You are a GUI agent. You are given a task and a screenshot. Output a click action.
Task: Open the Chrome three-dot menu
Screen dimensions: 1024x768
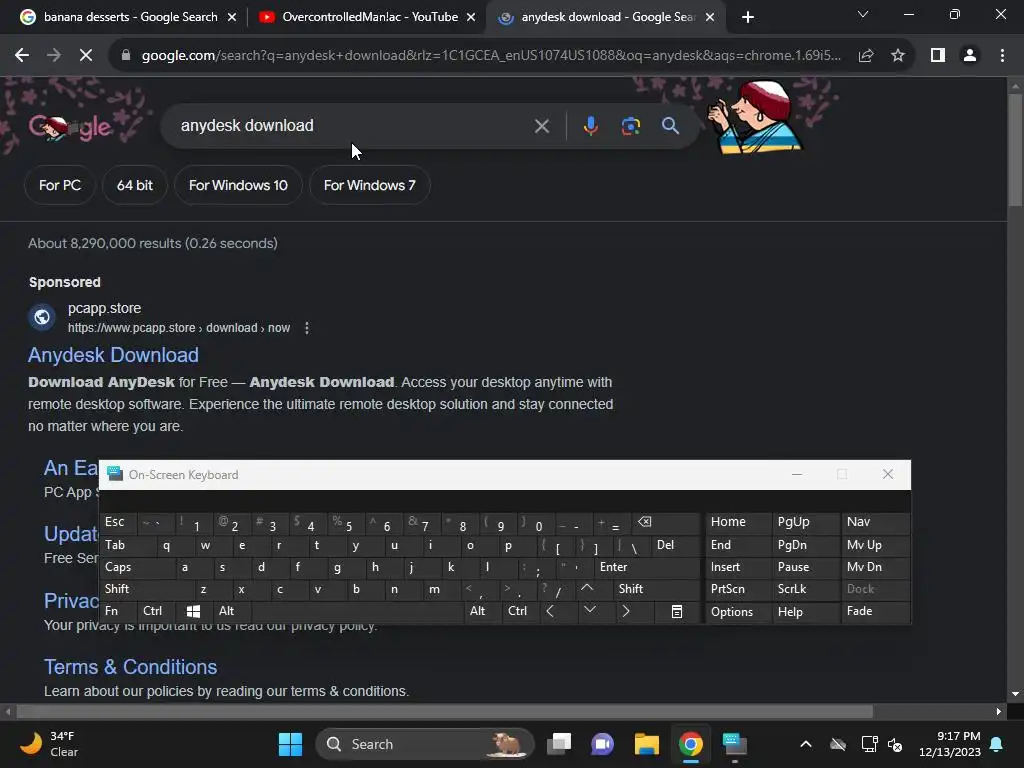click(x=1002, y=56)
